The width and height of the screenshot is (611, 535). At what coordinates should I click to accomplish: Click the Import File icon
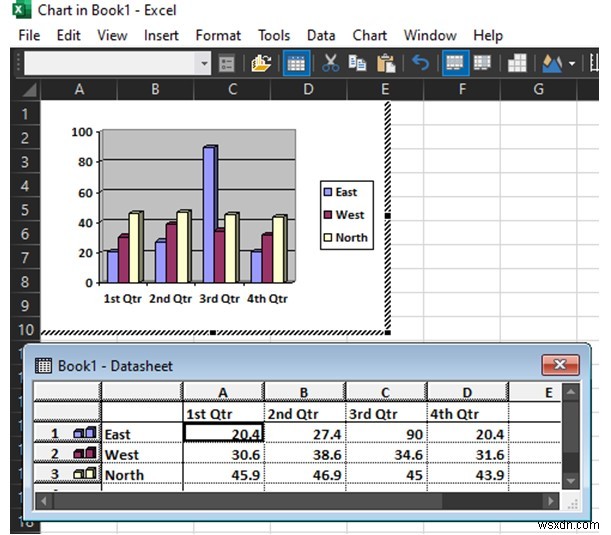tap(261, 63)
